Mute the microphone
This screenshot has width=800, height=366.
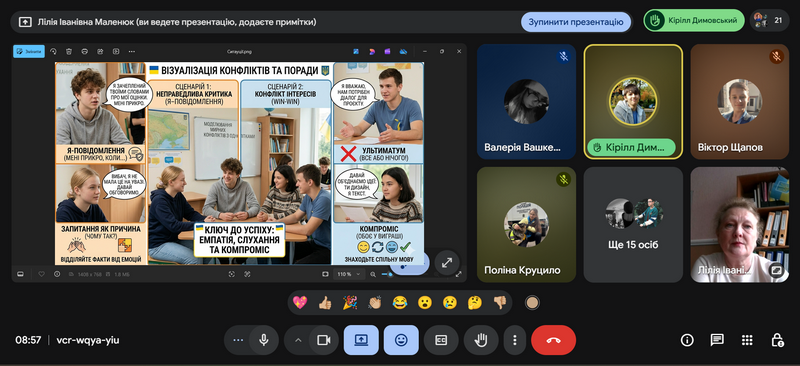pyautogui.click(x=264, y=340)
